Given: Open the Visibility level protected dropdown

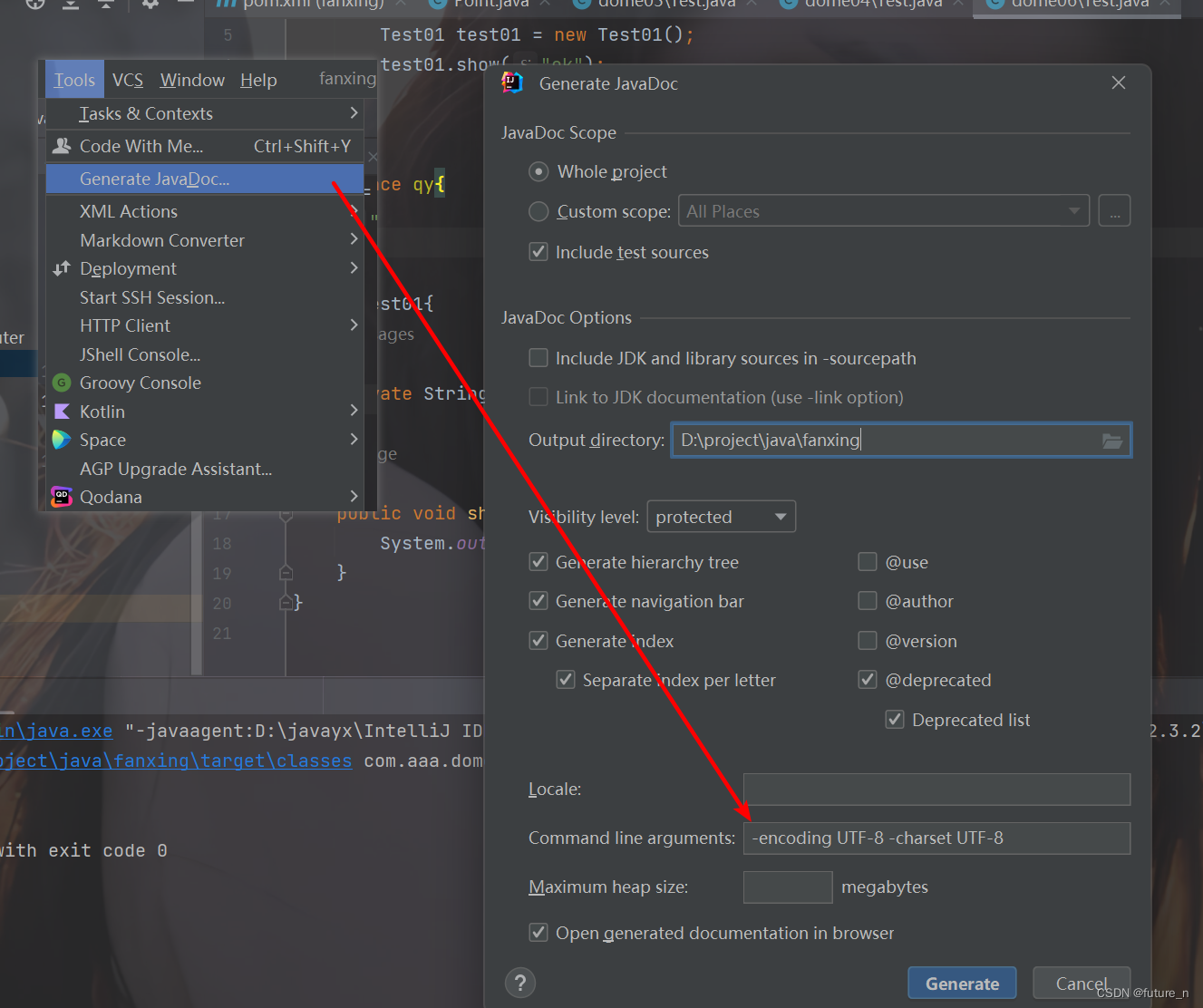Looking at the screenshot, I should click(x=721, y=517).
